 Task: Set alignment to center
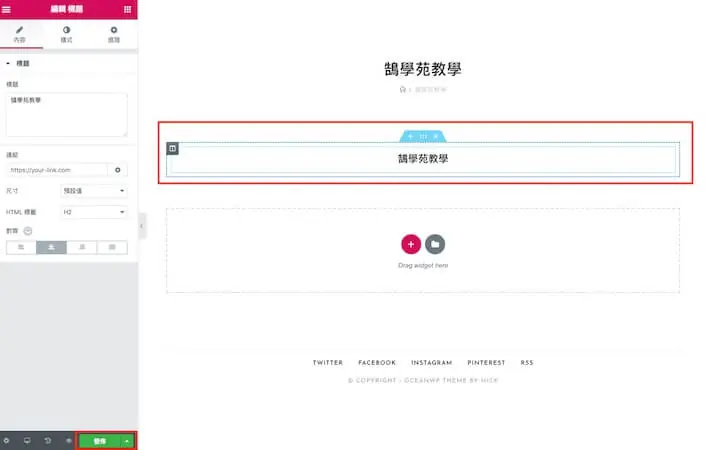(51, 247)
